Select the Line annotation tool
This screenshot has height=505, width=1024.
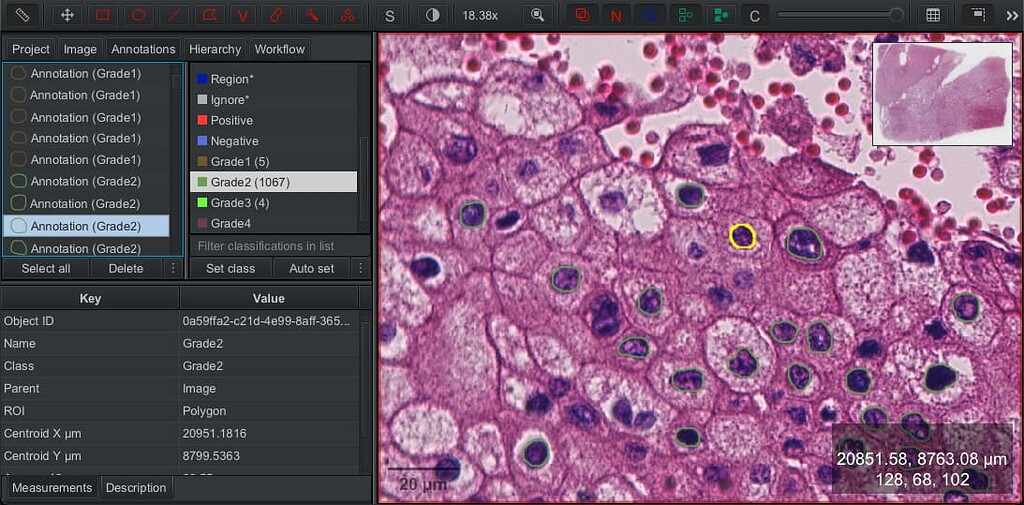click(173, 15)
